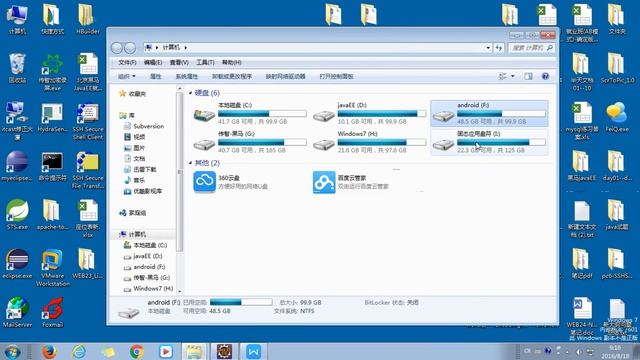Click the Explorer Forward navigation button
The width and height of the screenshot is (640, 360).
(130, 48)
